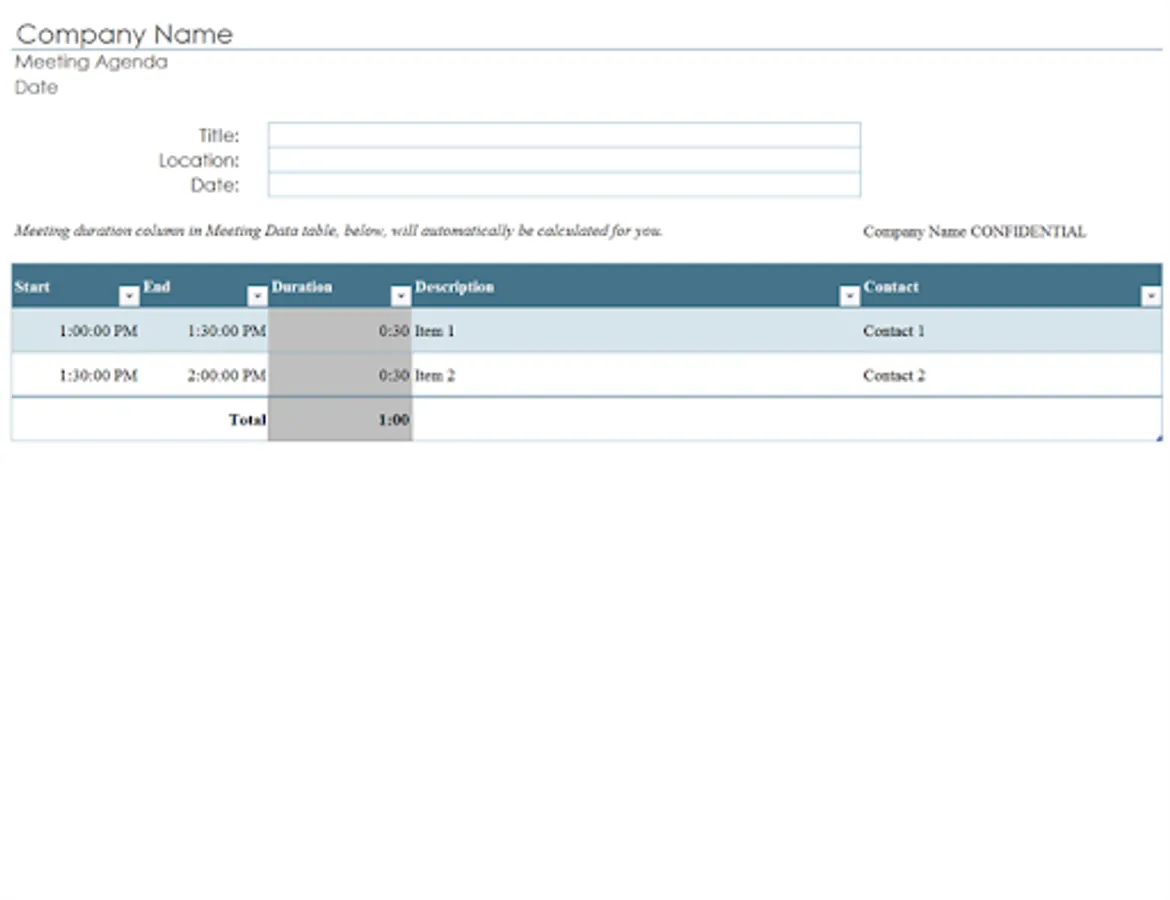Select the 1:00 total duration cell
The image size is (1170, 900).
click(x=340, y=419)
